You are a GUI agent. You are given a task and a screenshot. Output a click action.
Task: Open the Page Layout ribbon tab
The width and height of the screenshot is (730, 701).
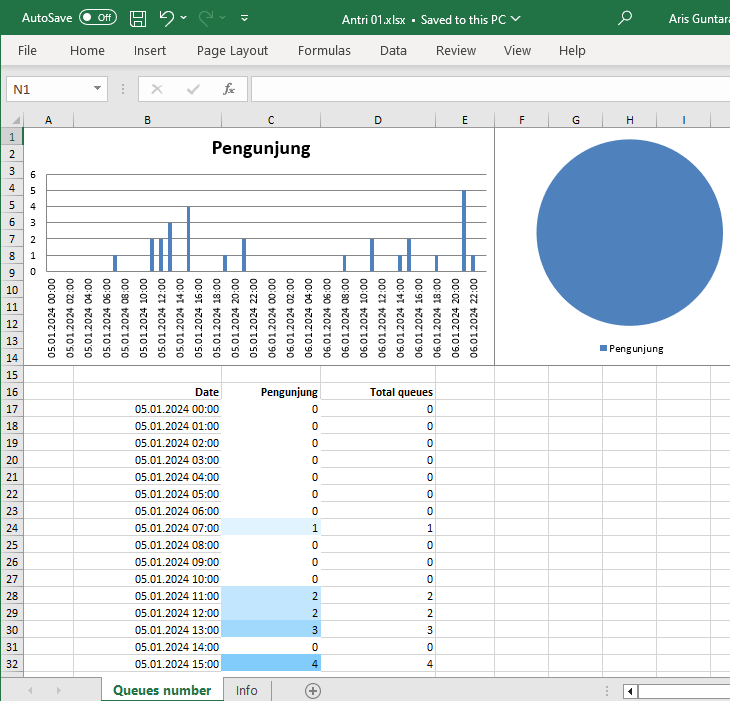[232, 50]
